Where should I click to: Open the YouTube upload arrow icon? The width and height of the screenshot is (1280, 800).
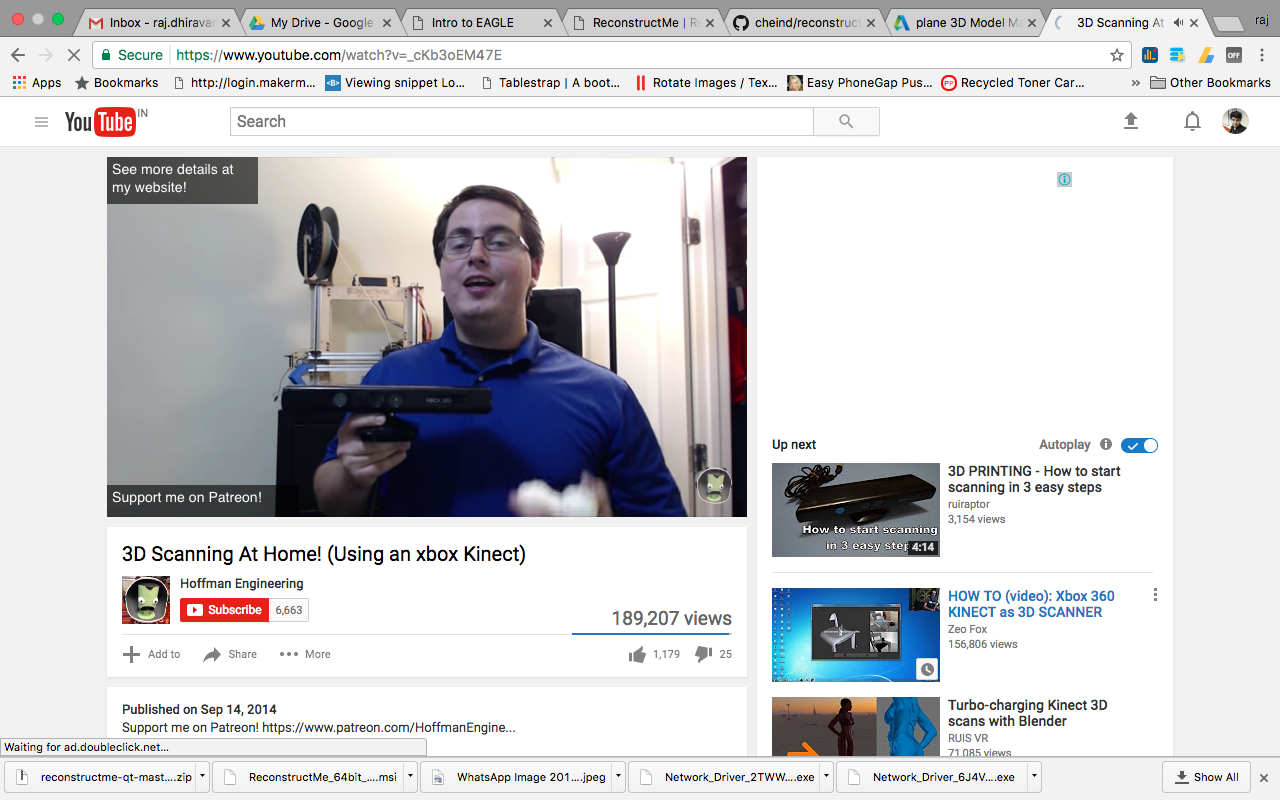click(x=1131, y=121)
